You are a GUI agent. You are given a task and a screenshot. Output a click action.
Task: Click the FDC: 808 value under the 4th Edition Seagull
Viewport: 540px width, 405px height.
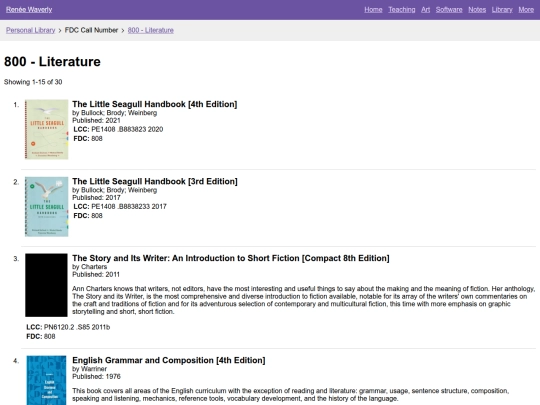coord(88,138)
